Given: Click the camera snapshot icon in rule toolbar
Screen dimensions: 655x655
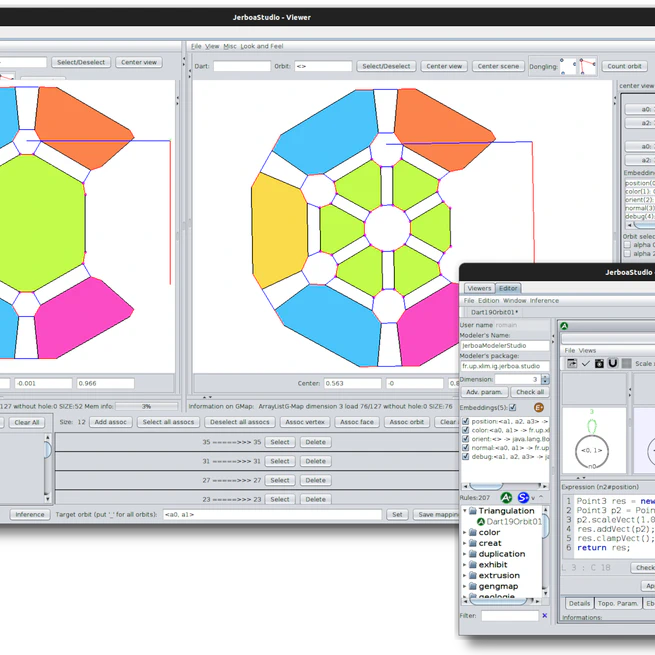Looking at the screenshot, I should (x=599, y=363).
